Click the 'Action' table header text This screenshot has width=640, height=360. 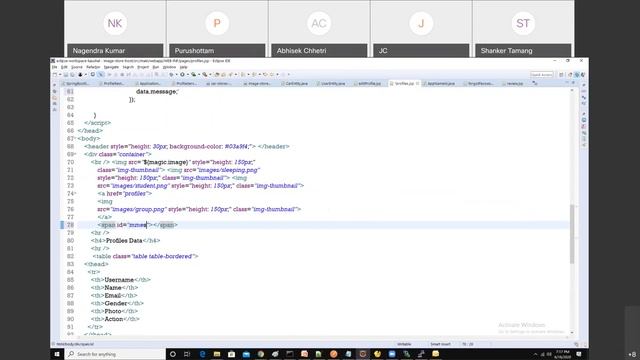[x=114, y=319]
